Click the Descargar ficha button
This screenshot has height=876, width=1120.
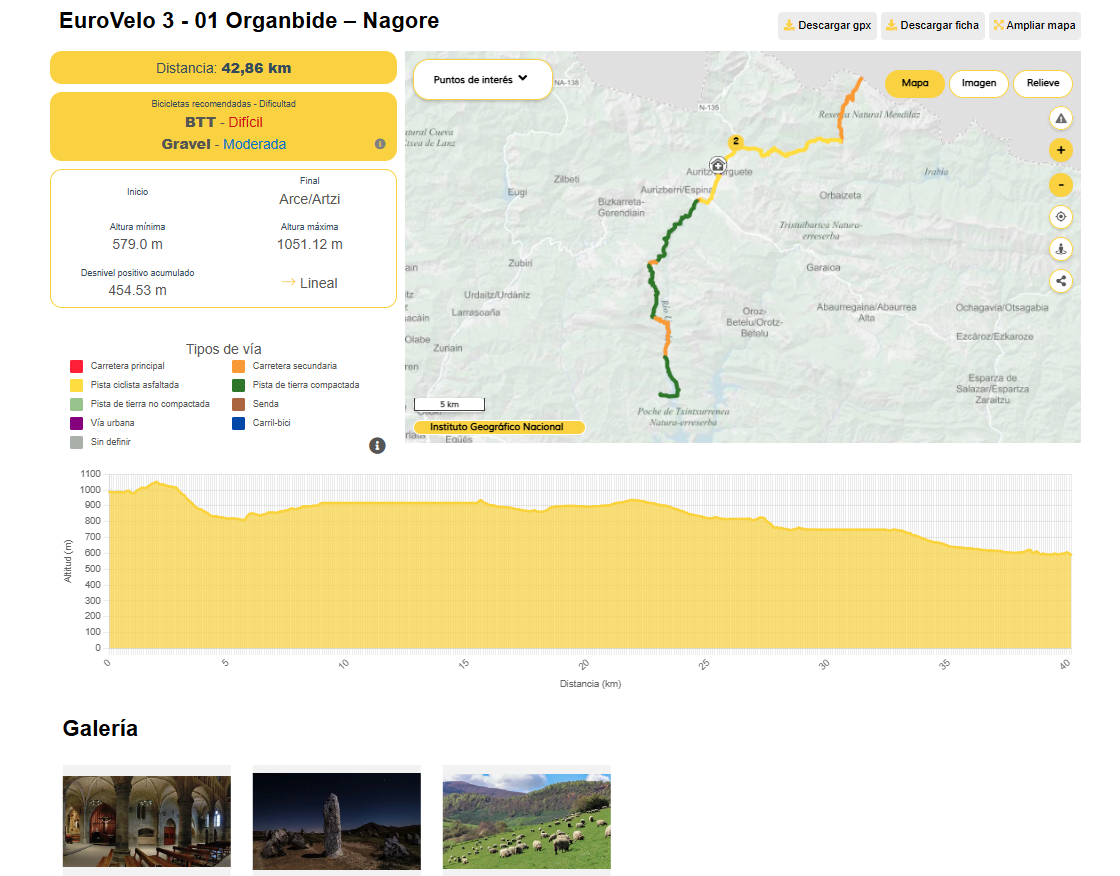point(932,25)
